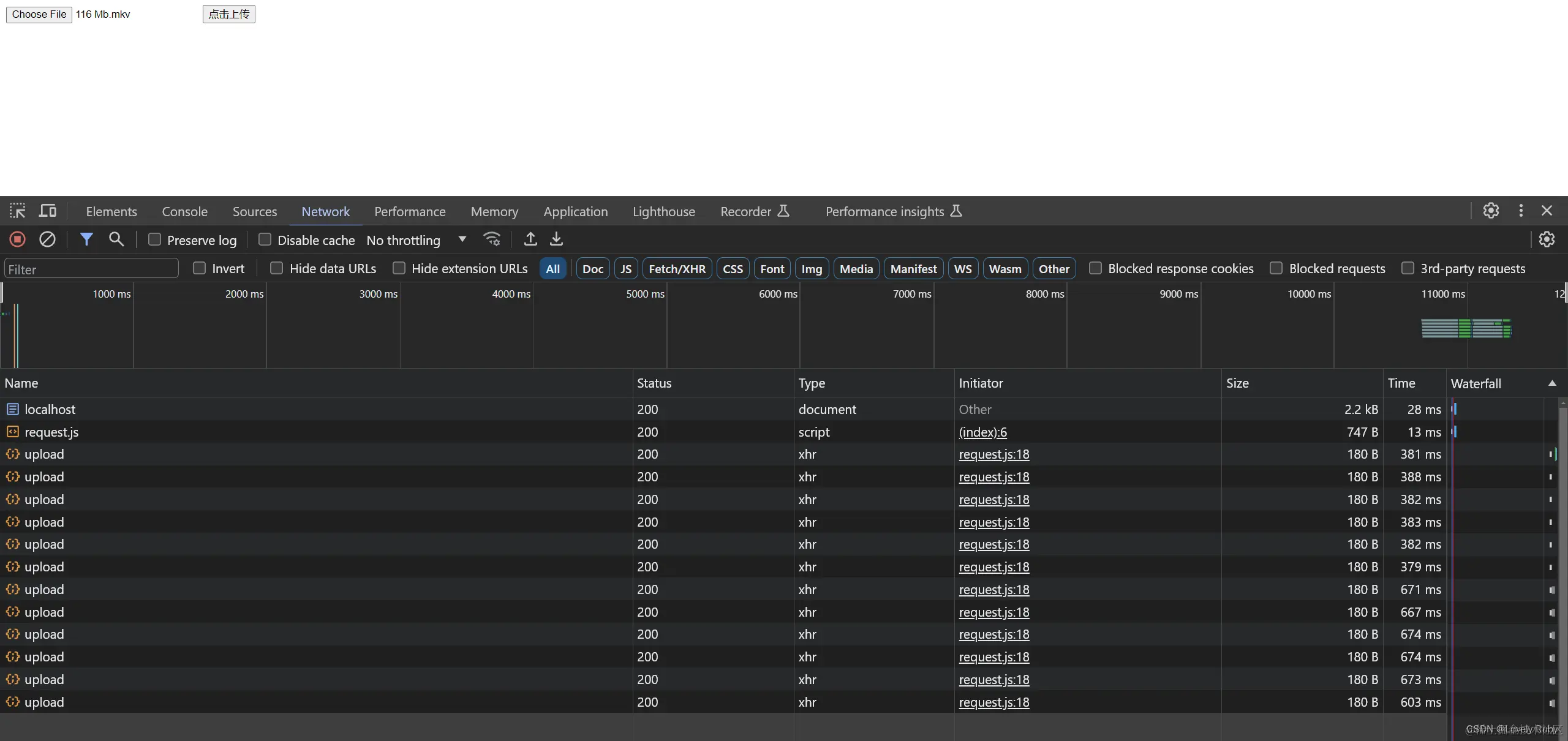Open request.js:18 initiator link of first upload
Image resolution: width=1568 pixels, height=741 pixels.
[x=993, y=454]
